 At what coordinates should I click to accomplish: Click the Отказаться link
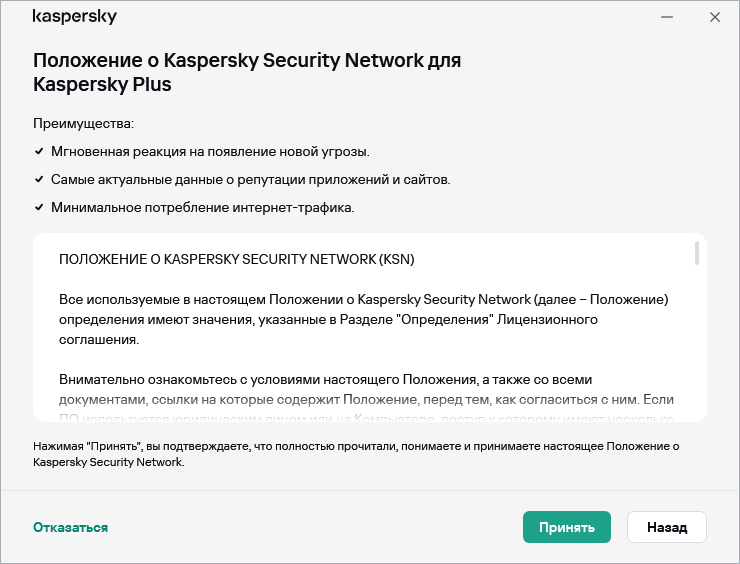(x=70, y=527)
